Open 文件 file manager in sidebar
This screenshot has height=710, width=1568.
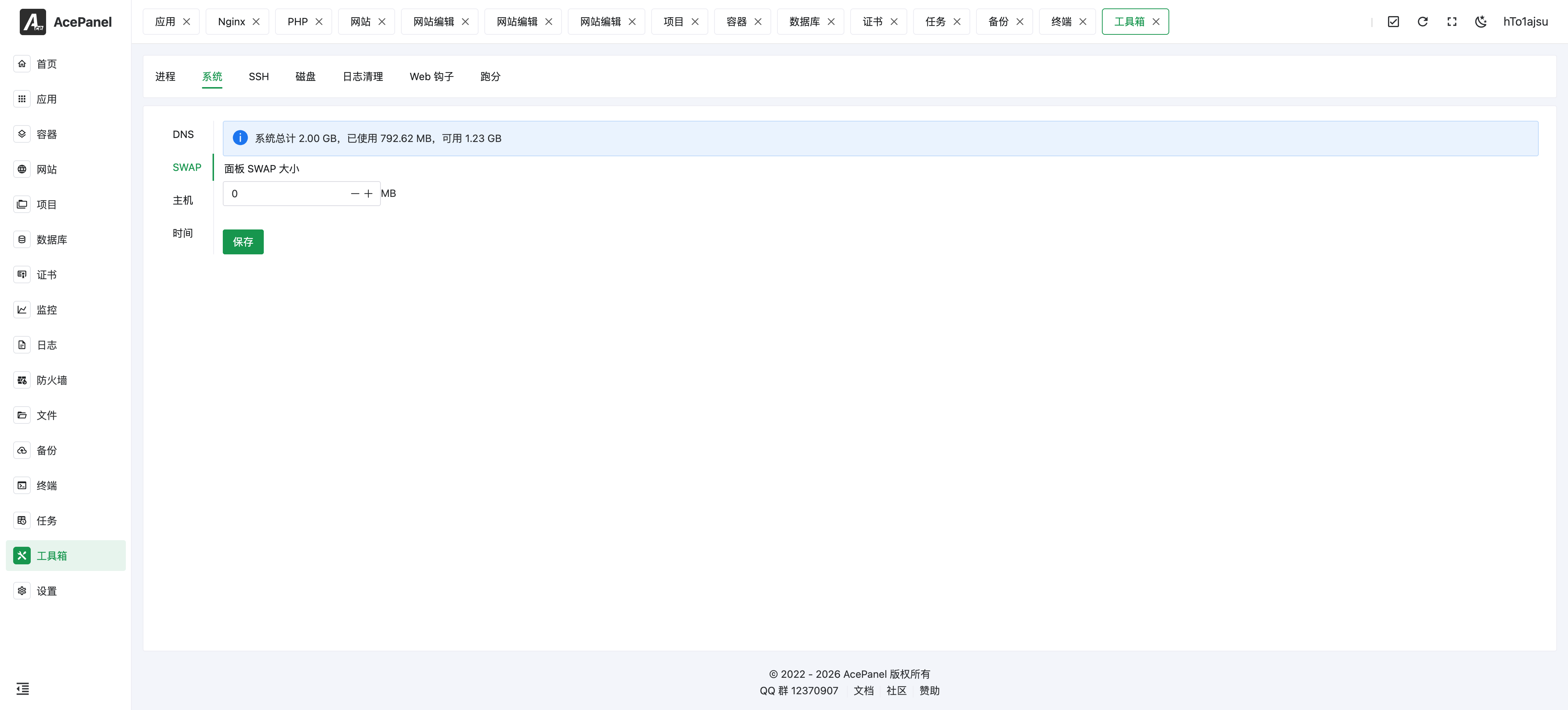pos(46,415)
